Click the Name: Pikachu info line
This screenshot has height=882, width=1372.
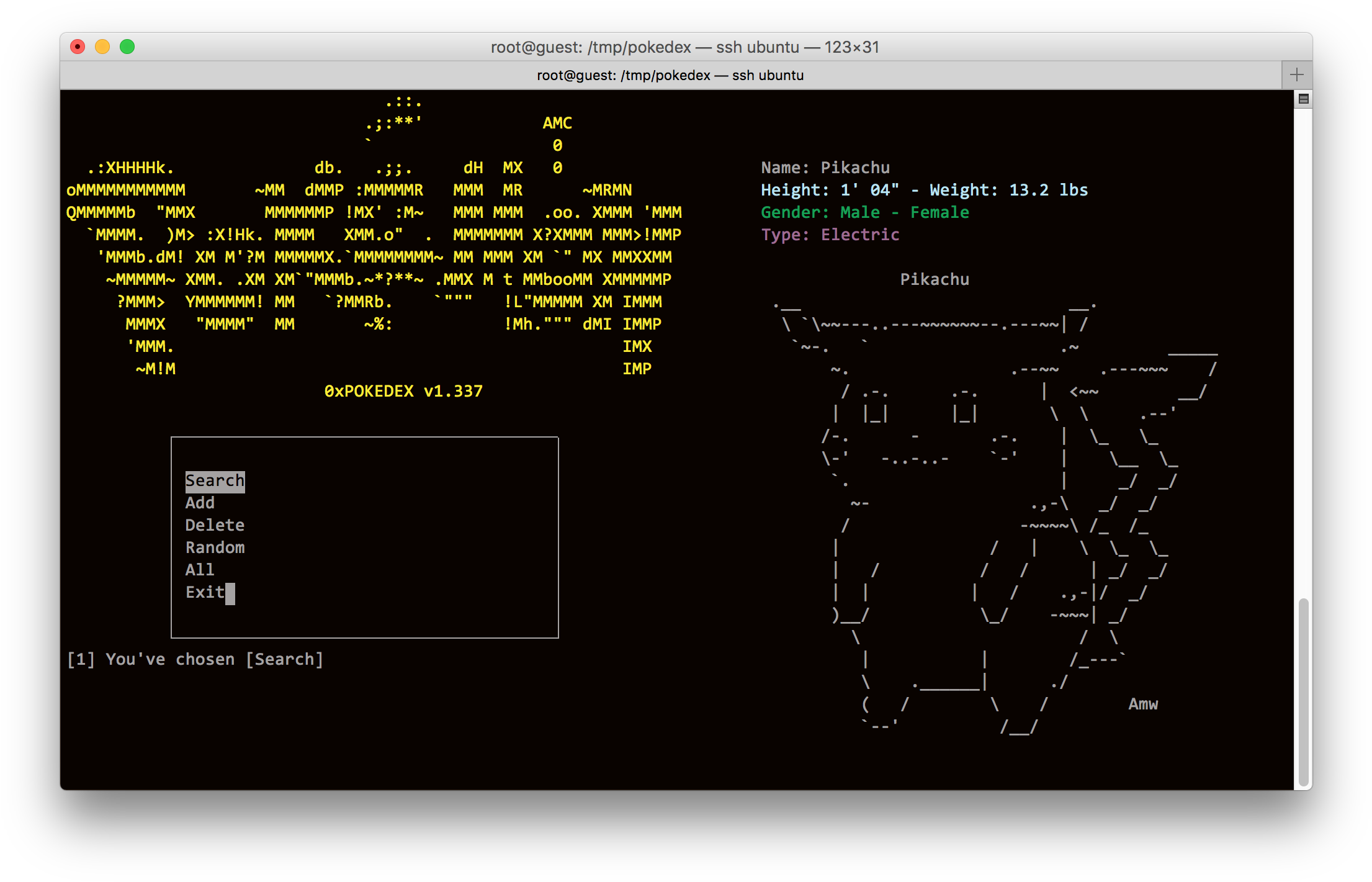click(825, 167)
